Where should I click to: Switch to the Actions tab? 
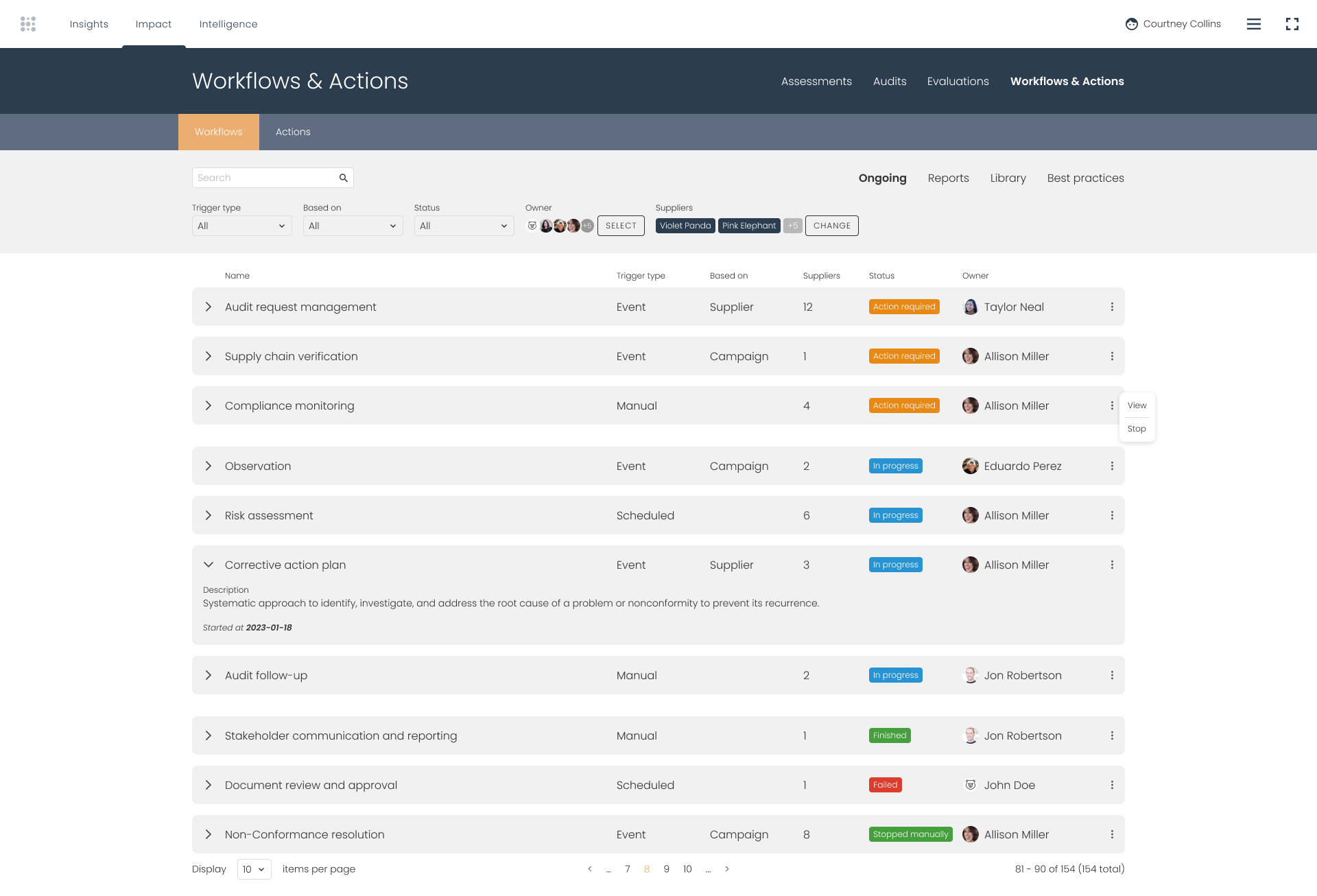point(293,131)
